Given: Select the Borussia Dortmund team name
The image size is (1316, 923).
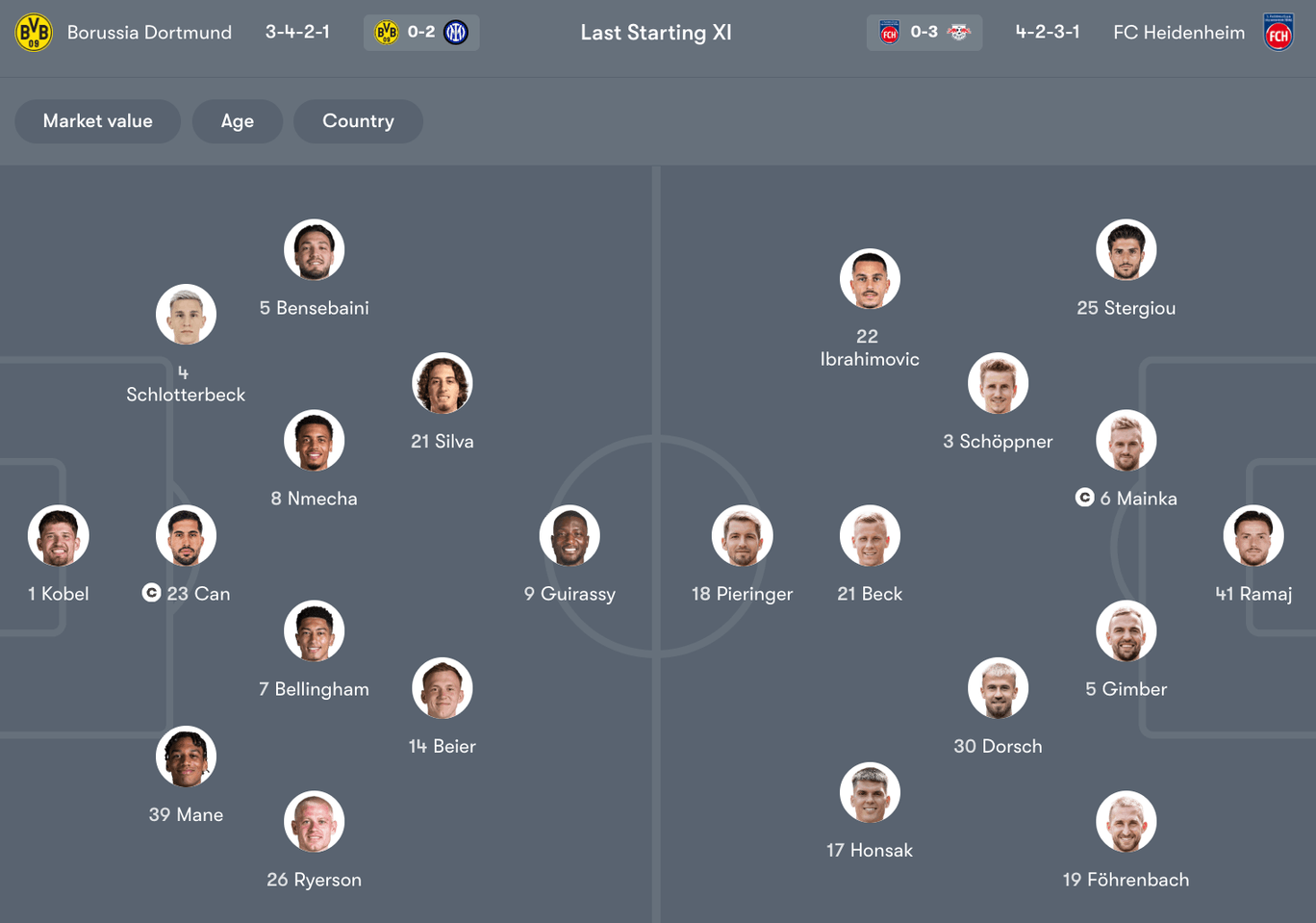Looking at the screenshot, I should pyautogui.click(x=150, y=32).
